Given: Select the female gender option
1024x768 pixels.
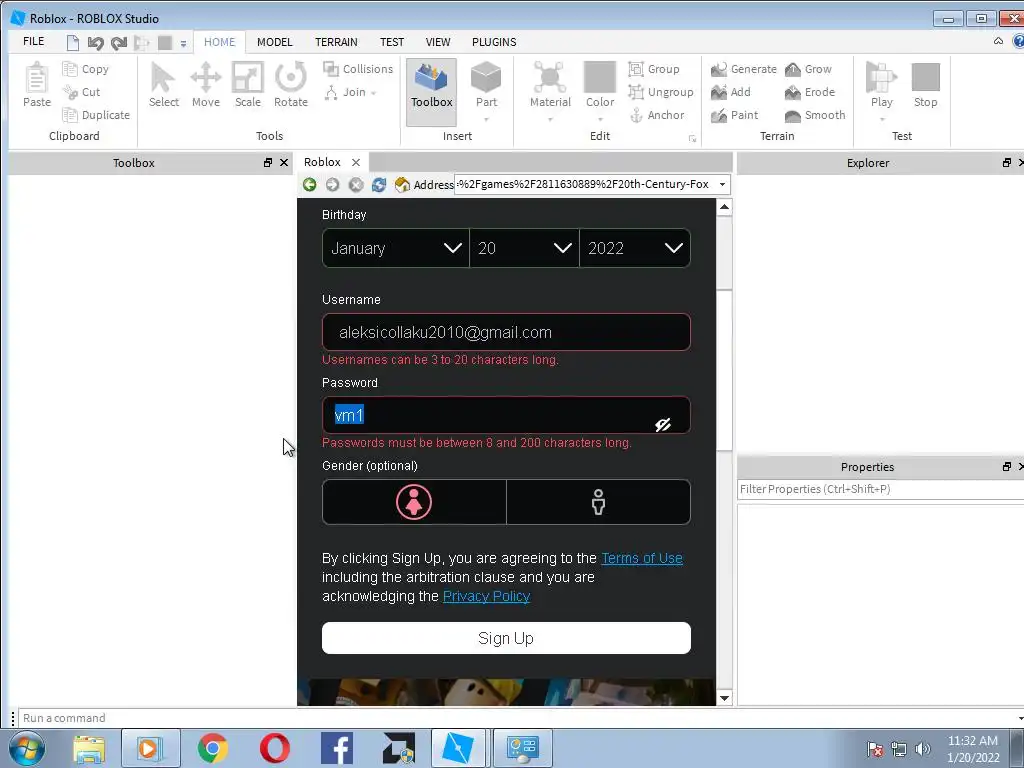Looking at the screenshot, I should coord(414,502).
